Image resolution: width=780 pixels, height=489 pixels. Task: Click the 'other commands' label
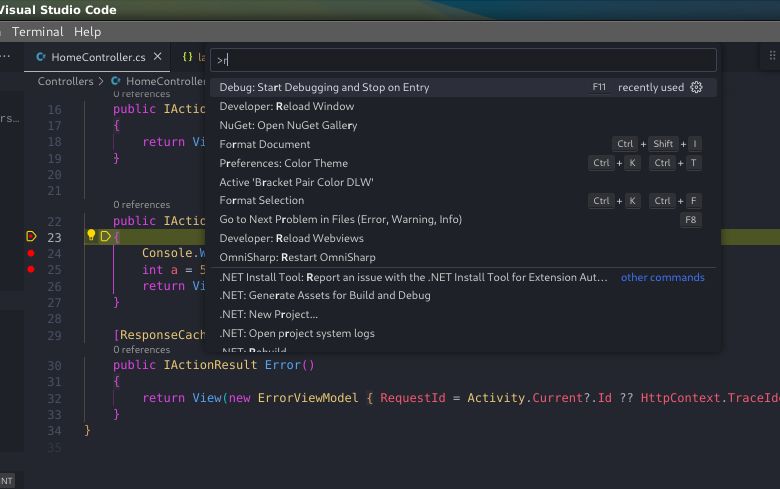click(x=662, y=277)
